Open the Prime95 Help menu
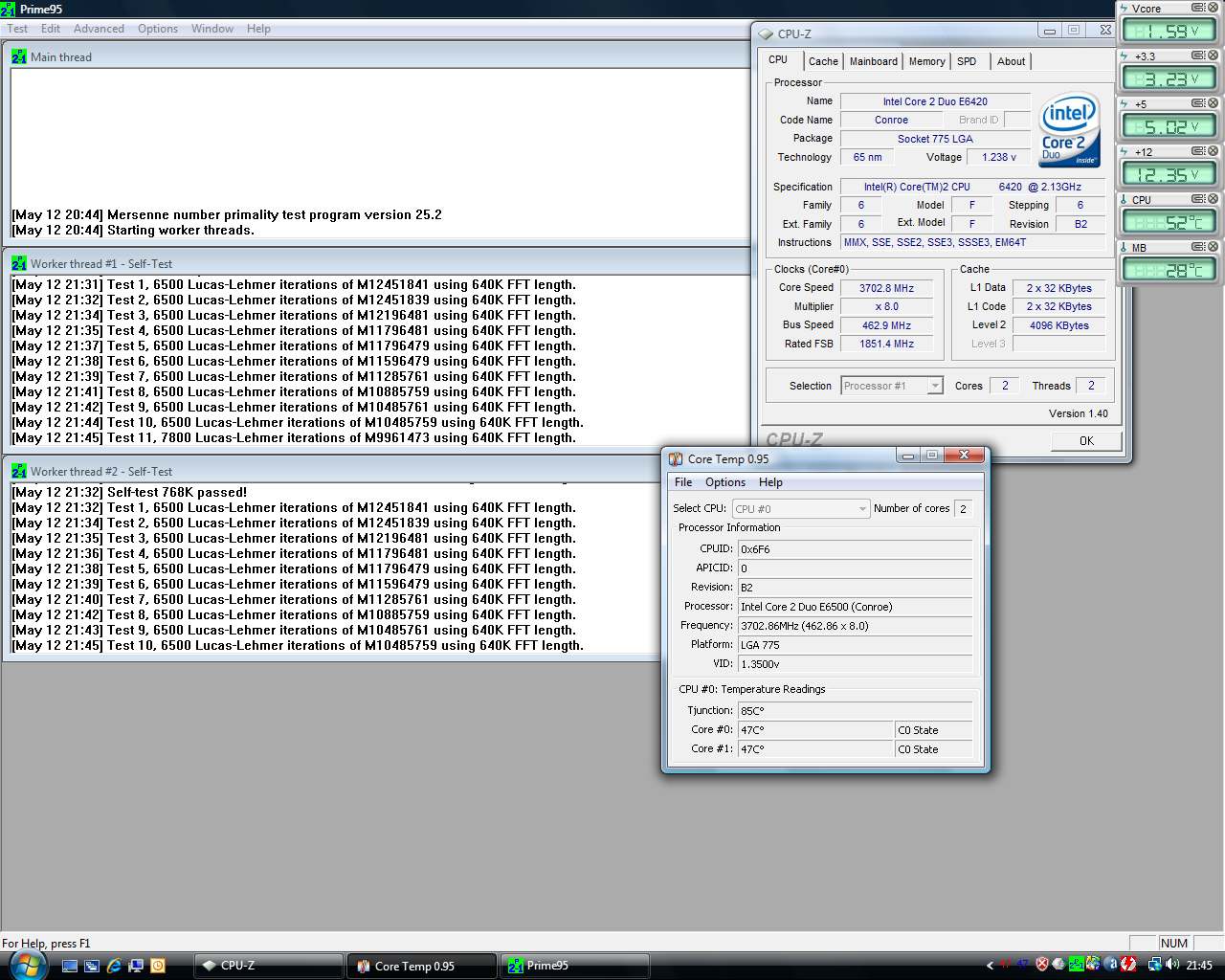 tap(258, 29)
